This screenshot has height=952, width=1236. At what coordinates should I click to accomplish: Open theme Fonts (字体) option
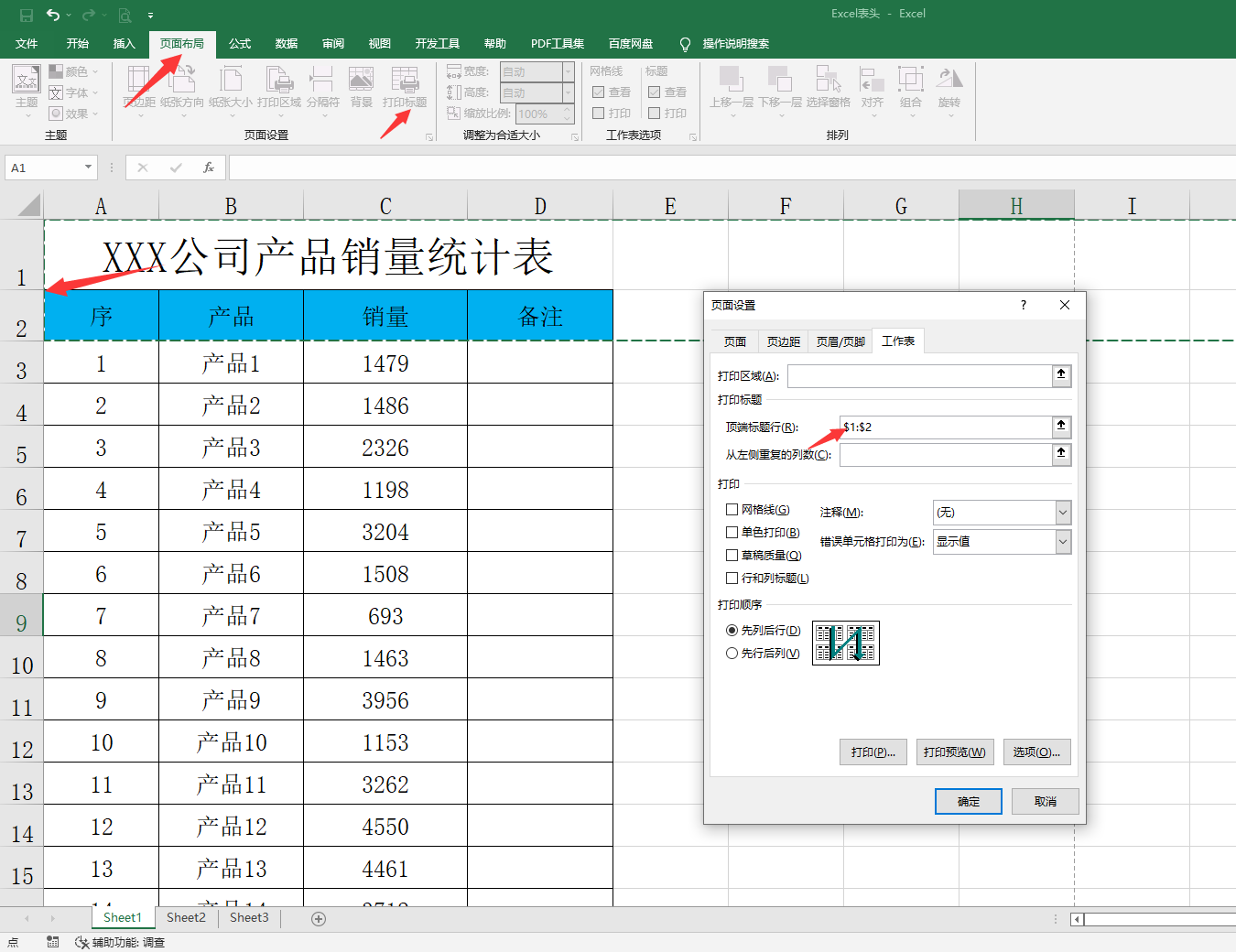[x=73, y=92]
